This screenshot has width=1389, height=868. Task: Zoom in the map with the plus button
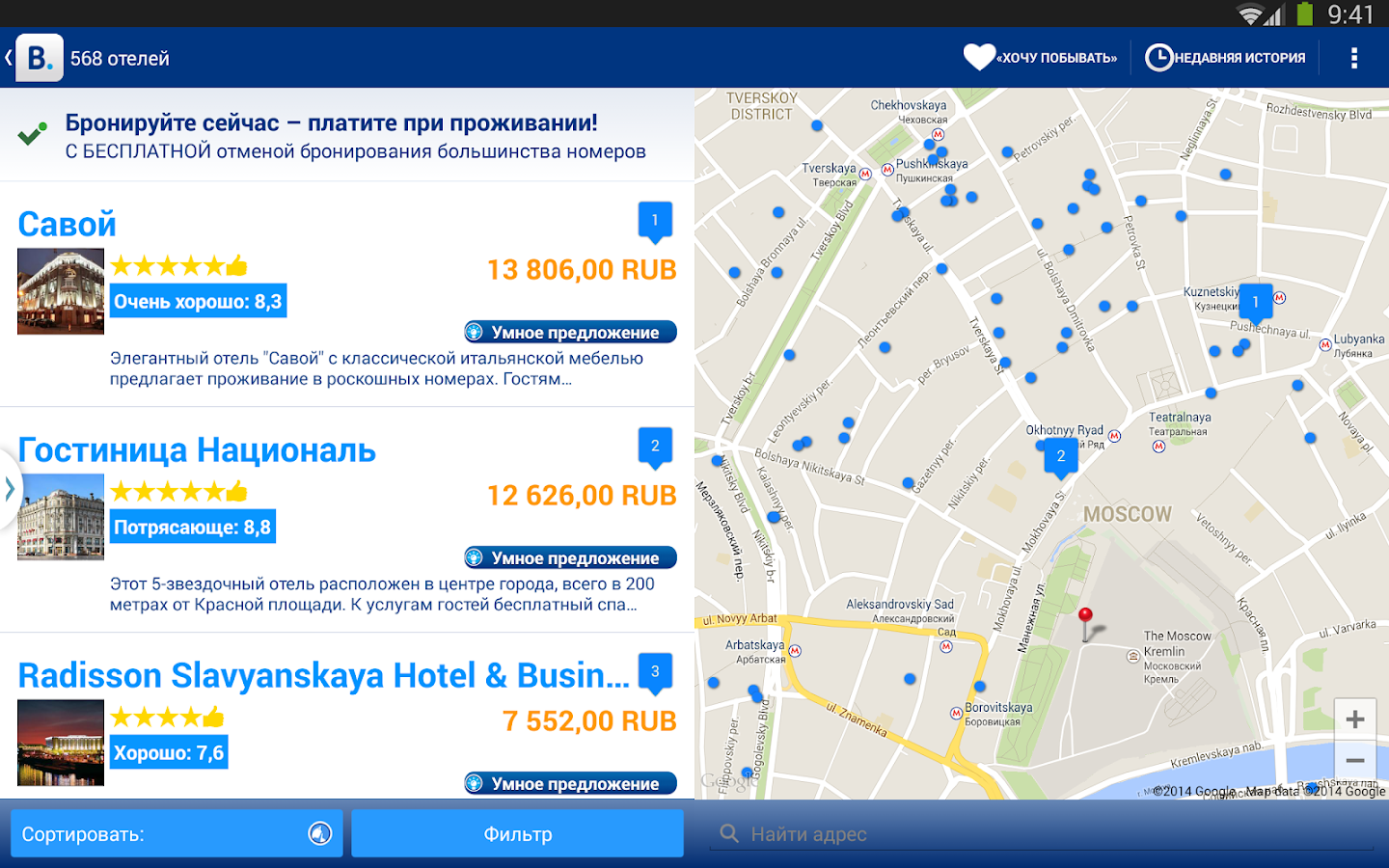click(x=1354, y=718)
